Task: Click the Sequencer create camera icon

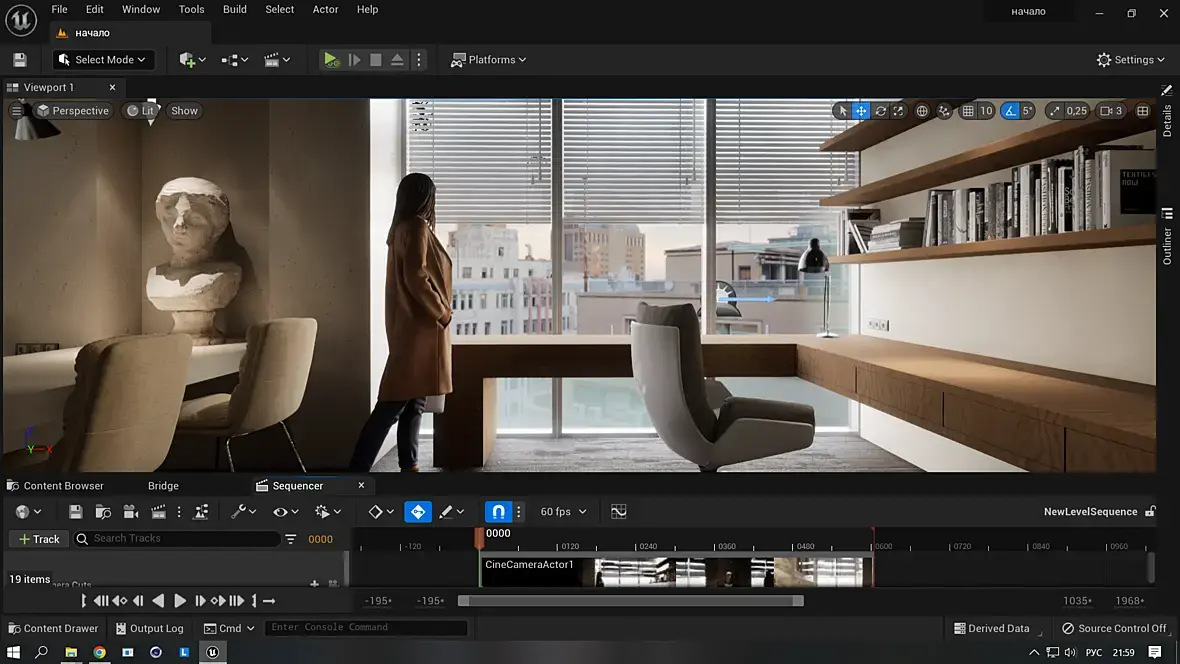Action: [x=130, y=512]
